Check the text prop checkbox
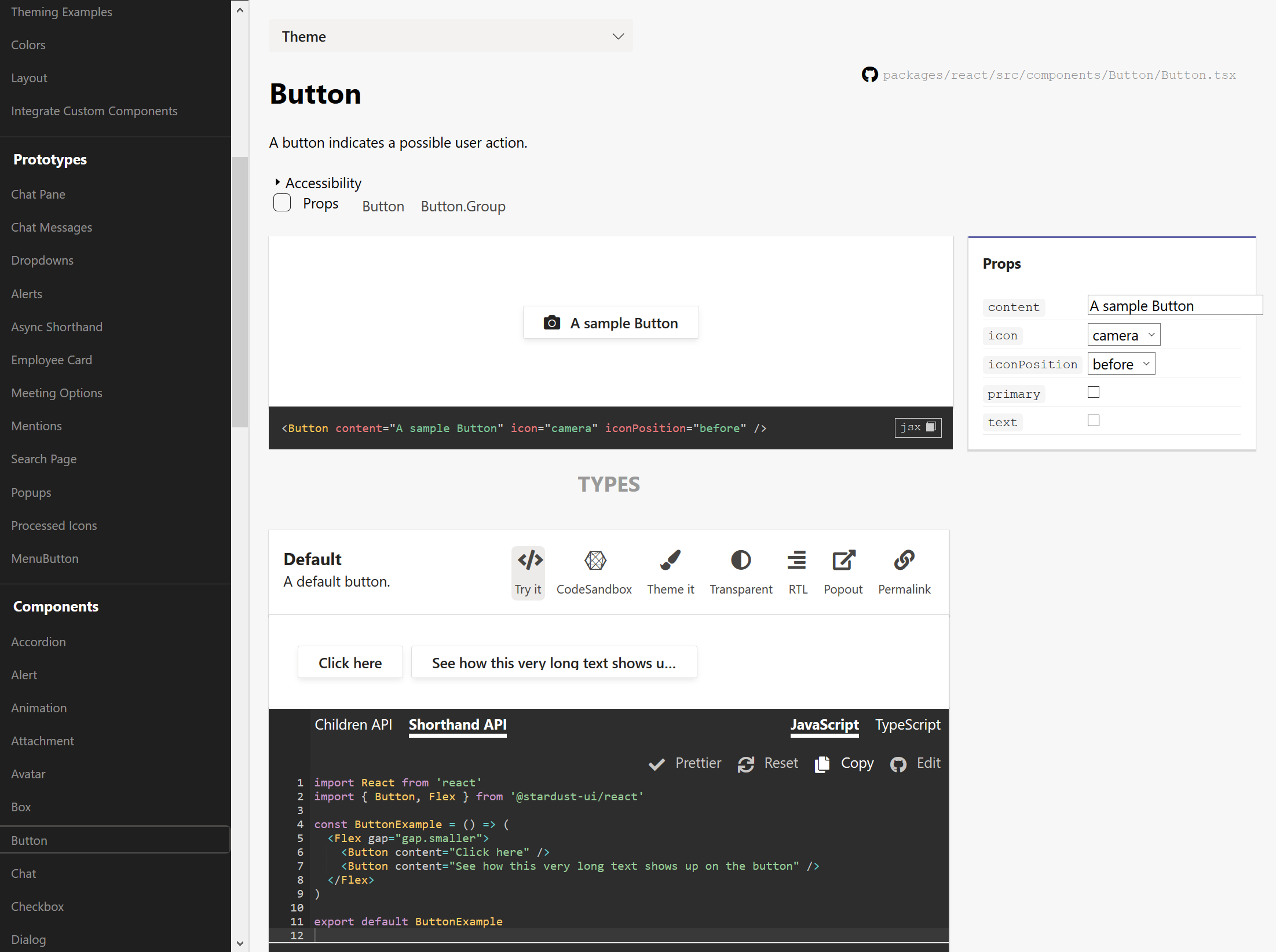 click(1093, 421)
